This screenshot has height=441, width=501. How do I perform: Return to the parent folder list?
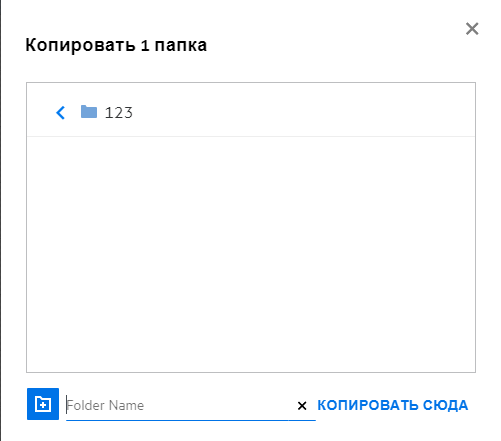61,113
